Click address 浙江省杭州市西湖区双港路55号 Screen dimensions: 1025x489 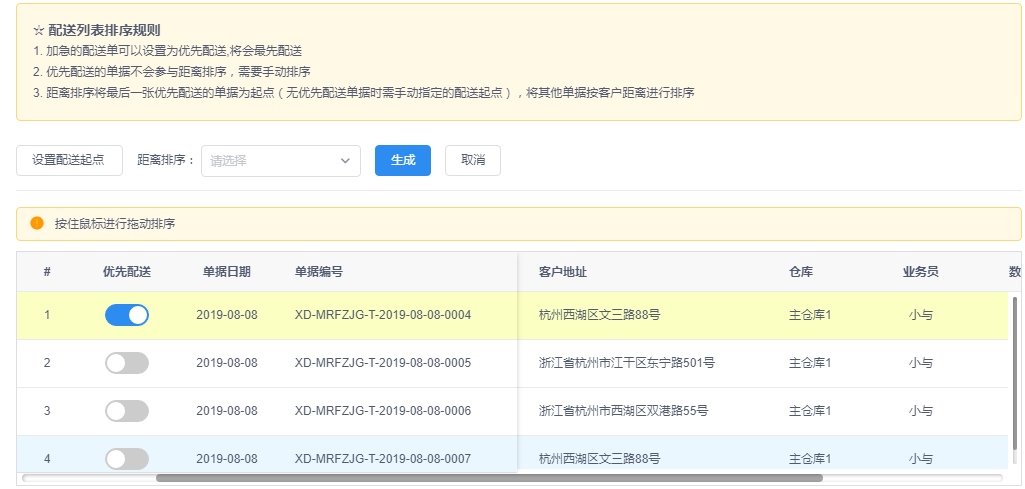[x=624, y=411]
